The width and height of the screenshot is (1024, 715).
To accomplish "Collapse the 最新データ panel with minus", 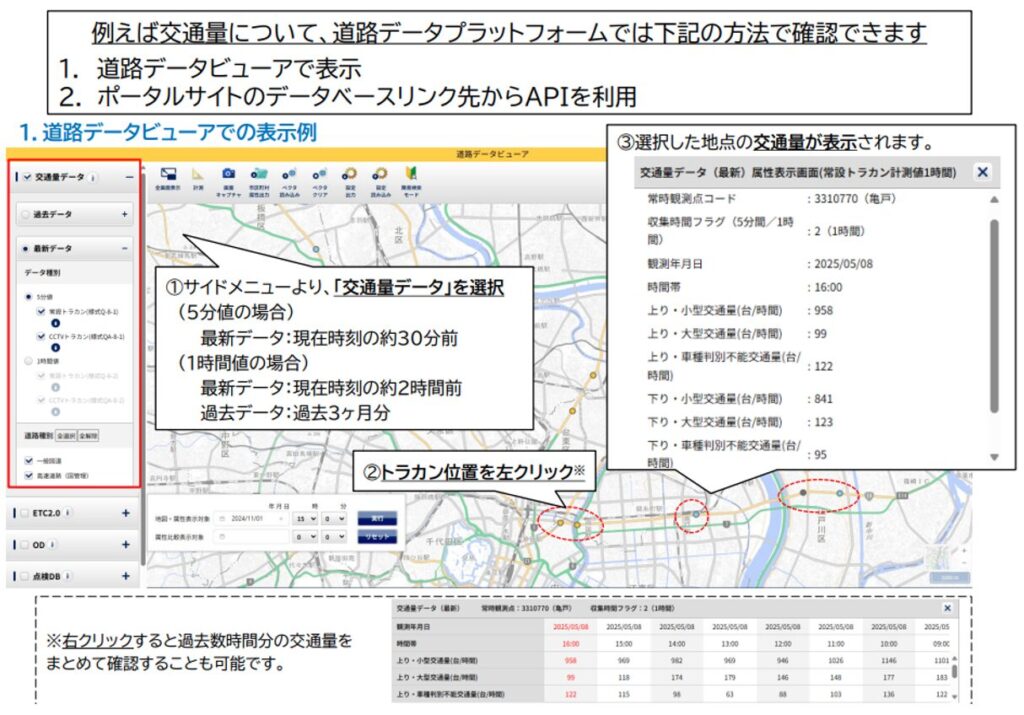I will [x=125, y=249].
